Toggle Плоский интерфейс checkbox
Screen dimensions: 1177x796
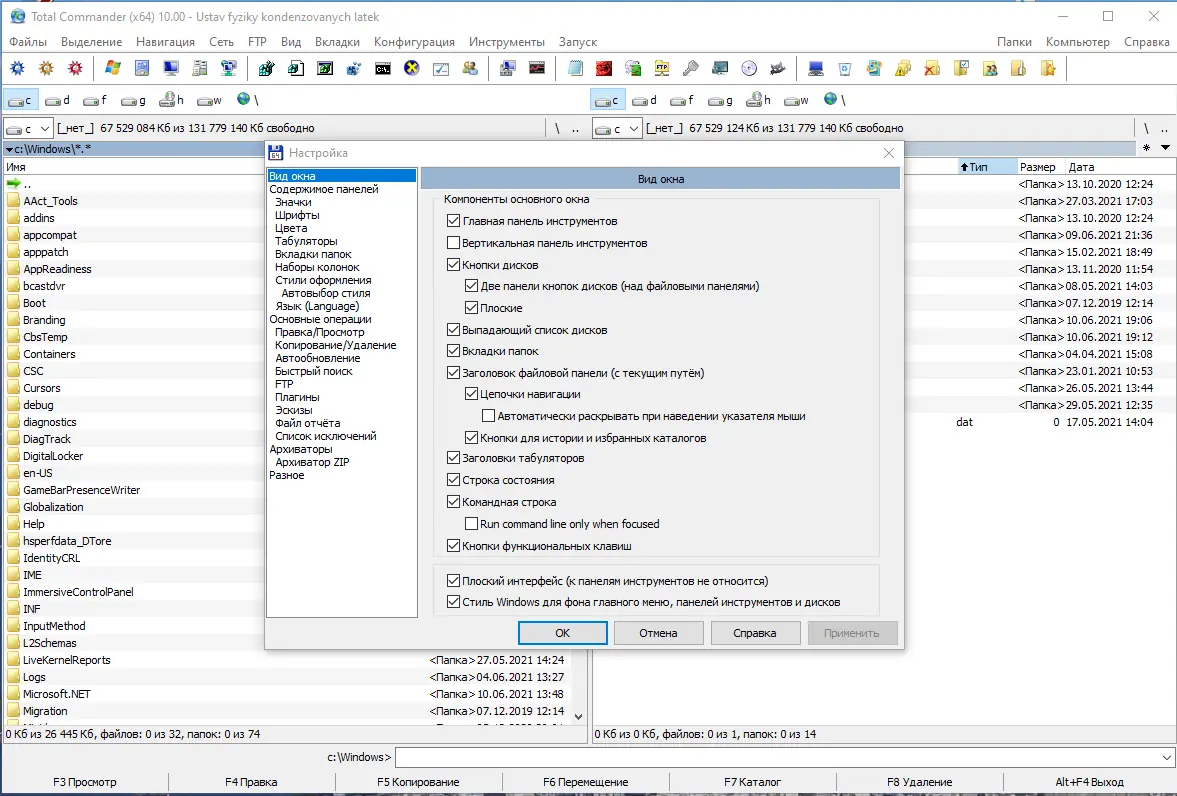[x=453, y=580]
